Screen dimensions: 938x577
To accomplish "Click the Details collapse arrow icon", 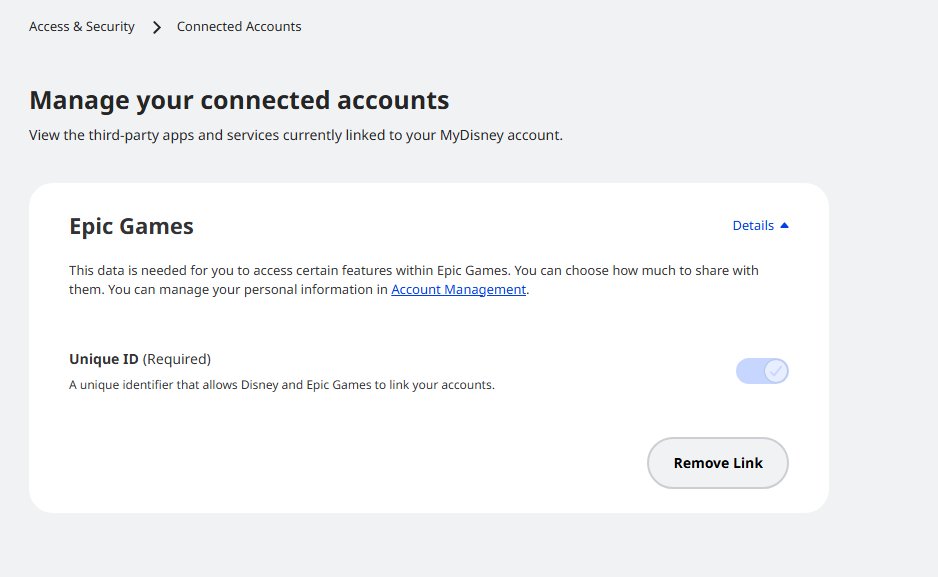I will pyautogui.click(x=784, y=225).
